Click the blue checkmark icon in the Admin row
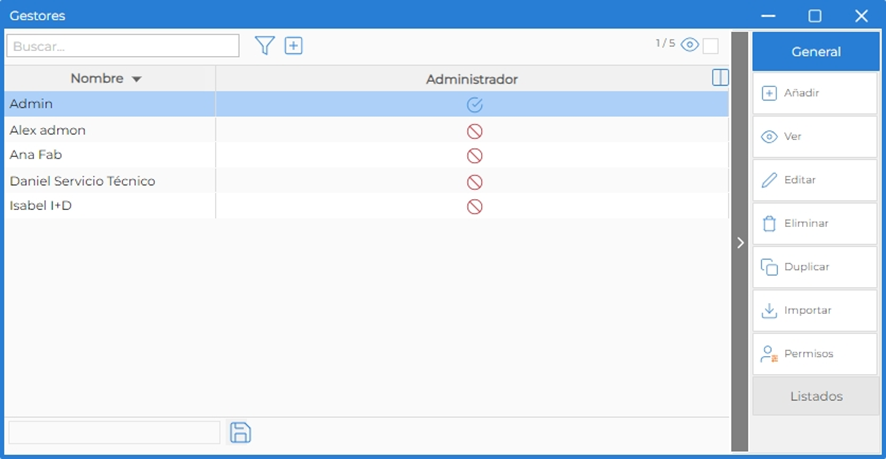 tap(475, 105)
